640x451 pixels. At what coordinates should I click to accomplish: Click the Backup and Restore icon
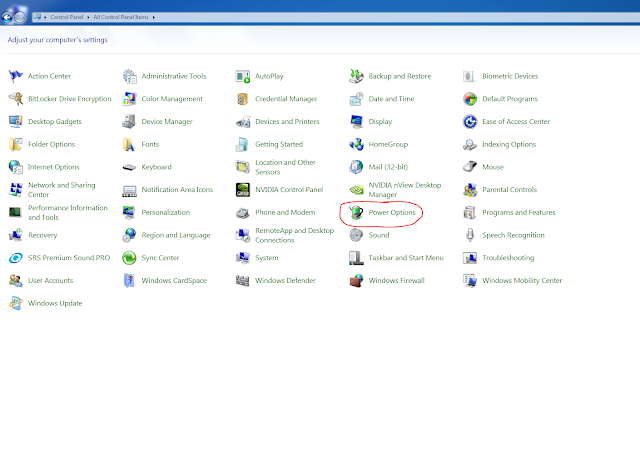coord(356,76)
